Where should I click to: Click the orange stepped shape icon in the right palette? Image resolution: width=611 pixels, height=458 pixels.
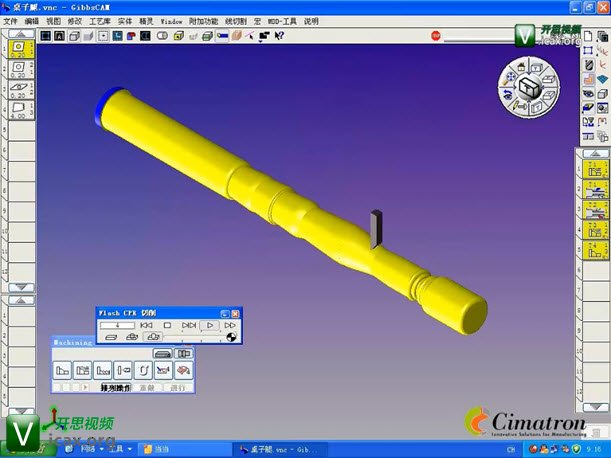click(588, 80)
